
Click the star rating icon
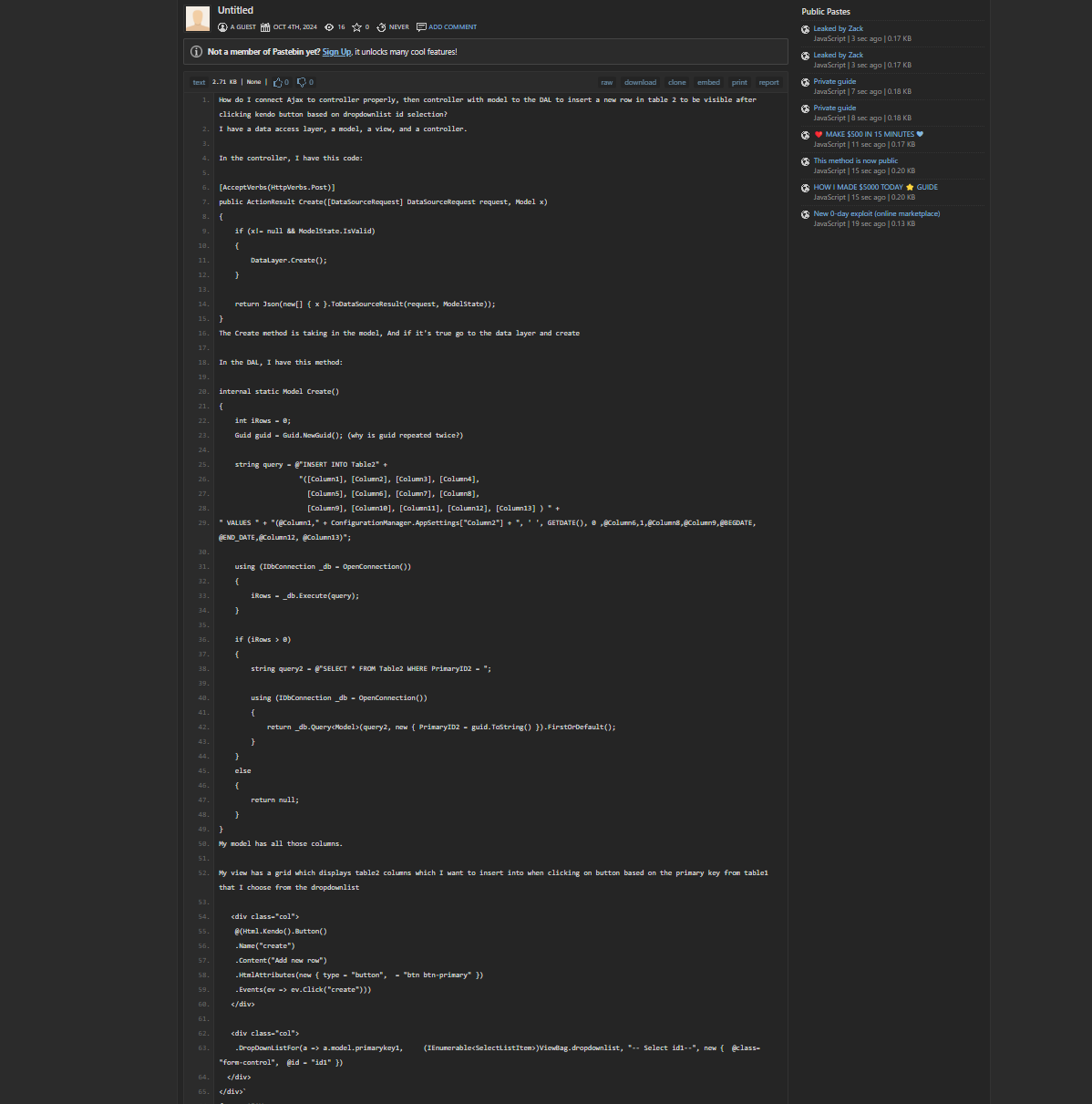[x=356, y=27]
